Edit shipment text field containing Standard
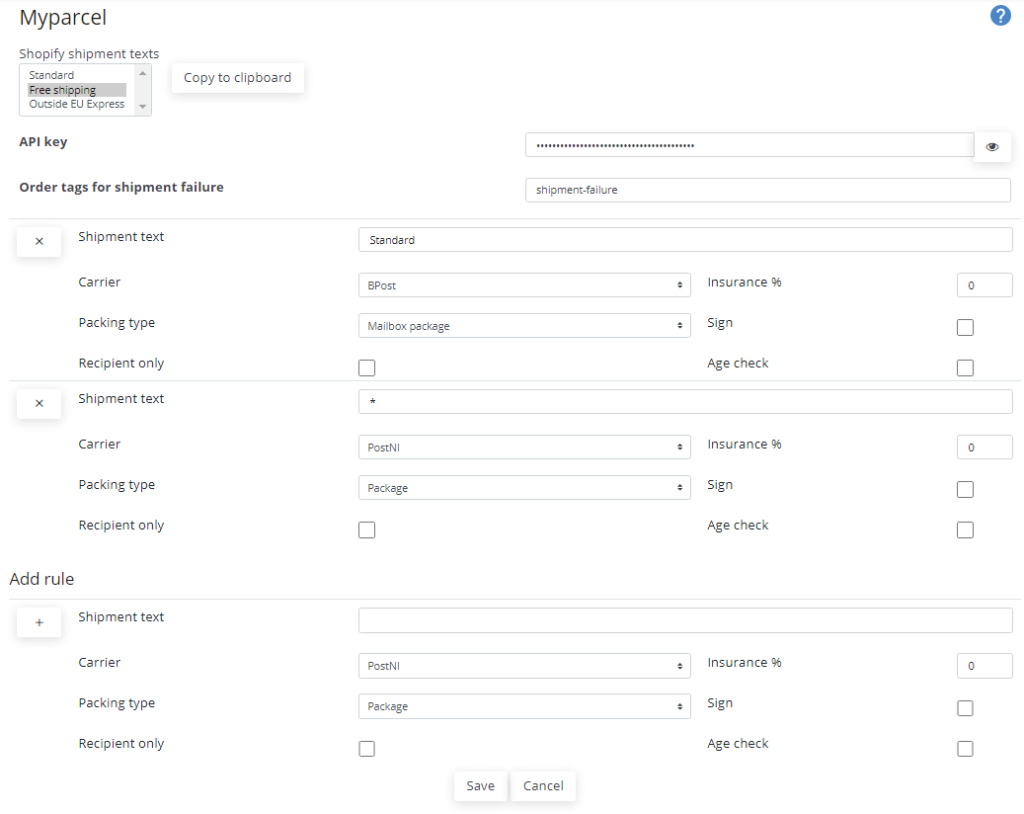 pyautogui.click(x=685, y=240)
